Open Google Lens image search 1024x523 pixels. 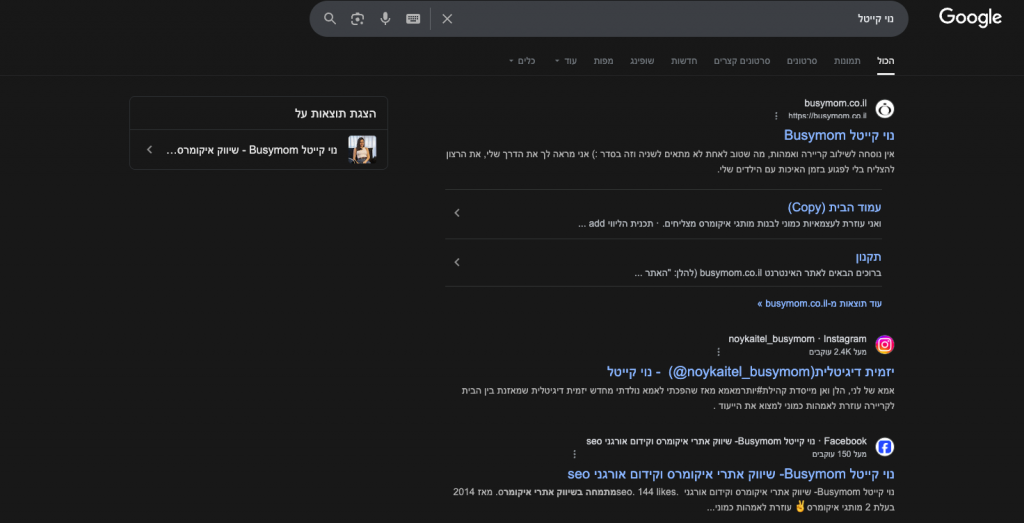tap(357, 19)
